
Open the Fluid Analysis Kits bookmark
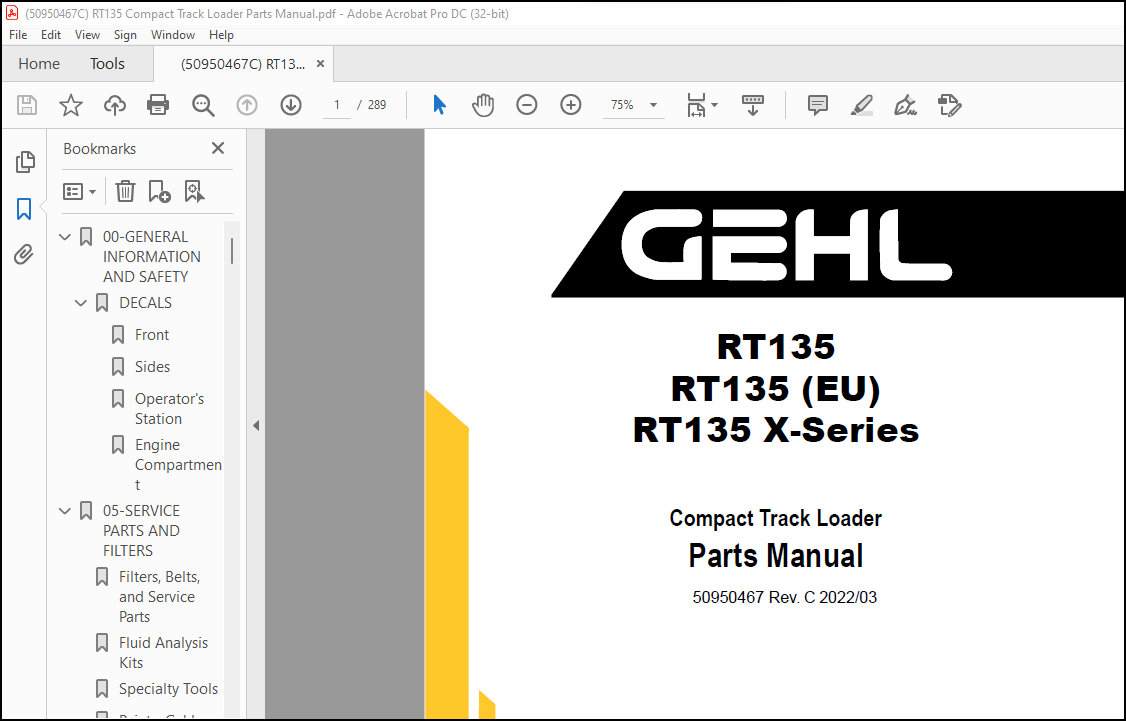pyautogui.click(x=163, y=653)
